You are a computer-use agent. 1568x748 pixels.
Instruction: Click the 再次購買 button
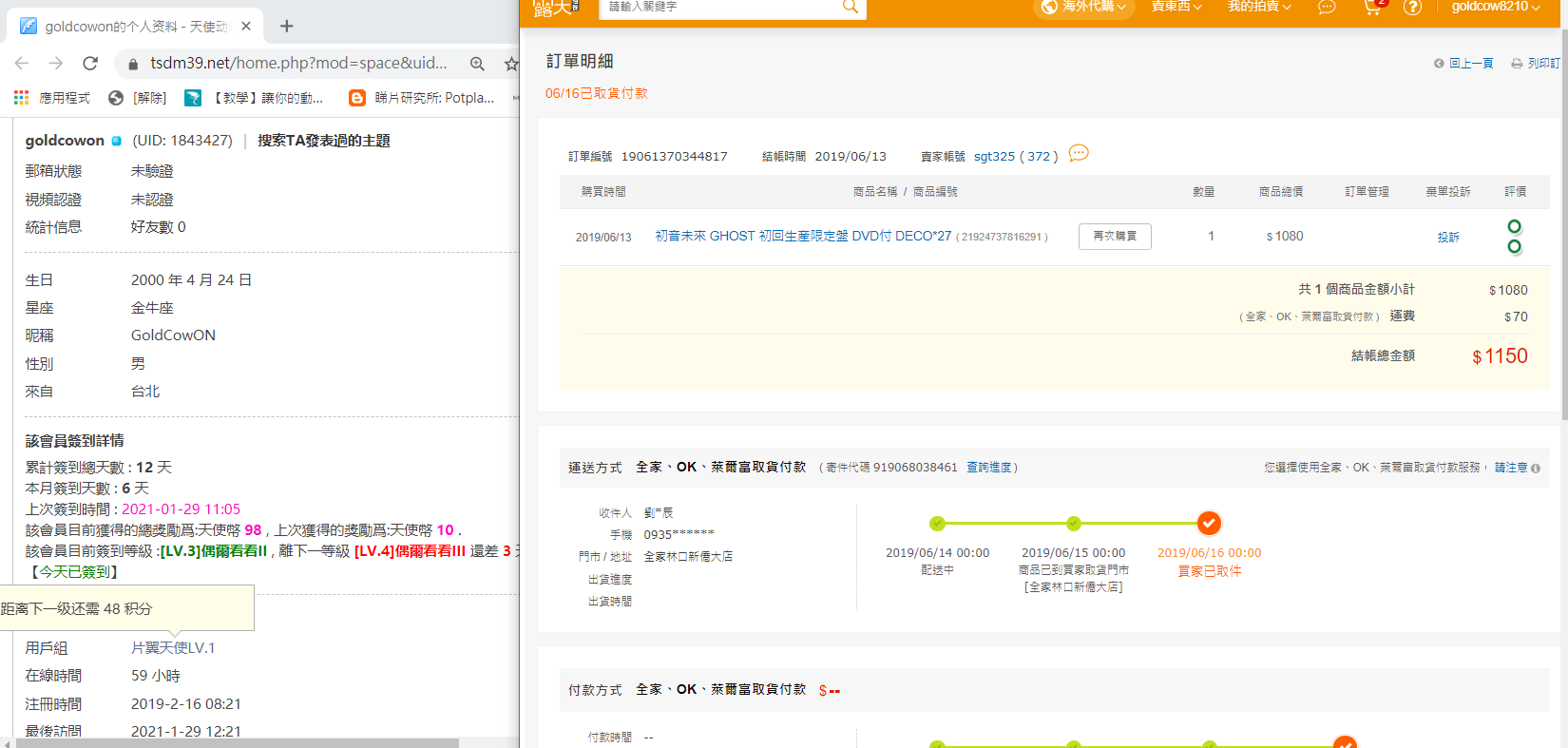point(1115,237)
